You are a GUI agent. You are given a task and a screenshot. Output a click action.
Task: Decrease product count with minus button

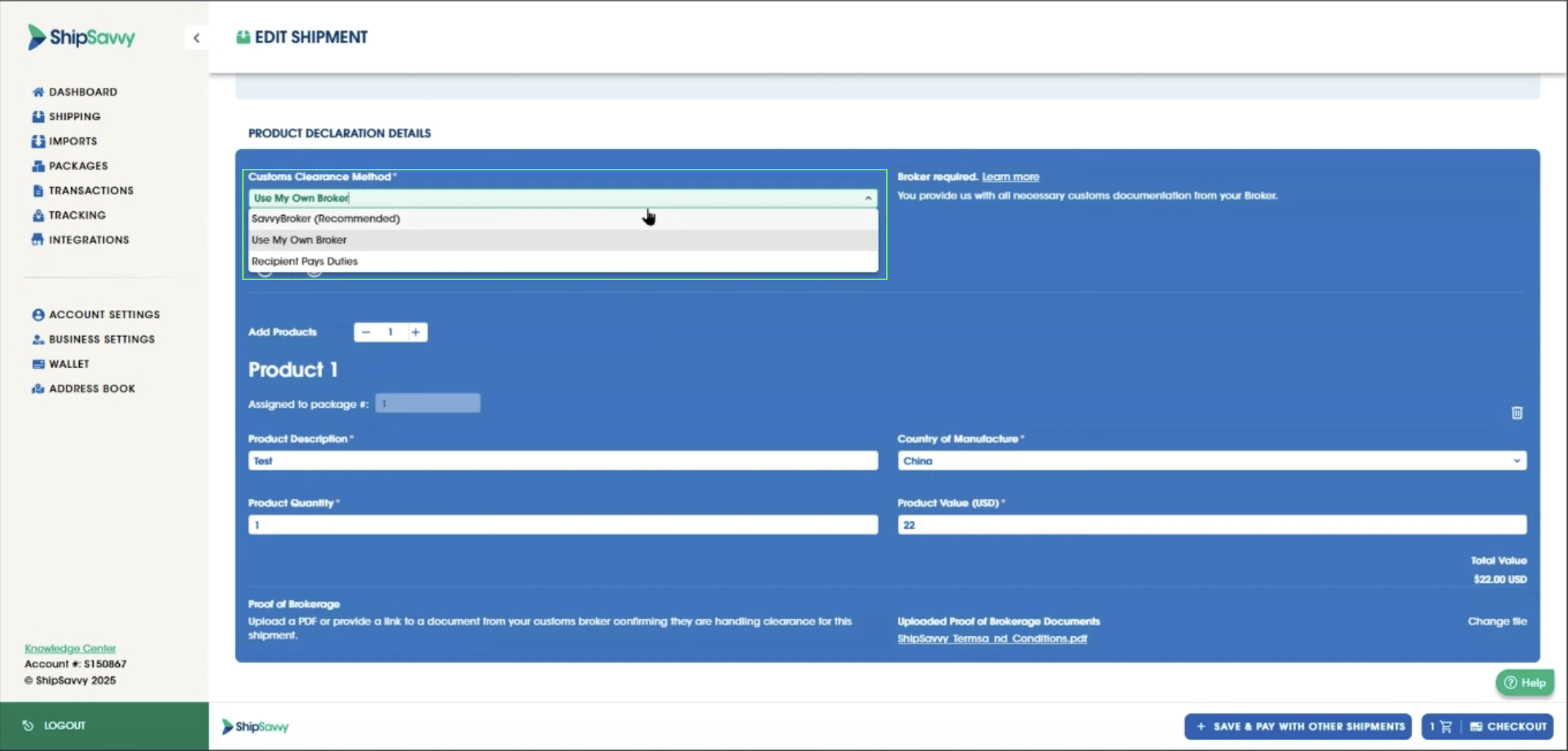click(x=366, y=332)
